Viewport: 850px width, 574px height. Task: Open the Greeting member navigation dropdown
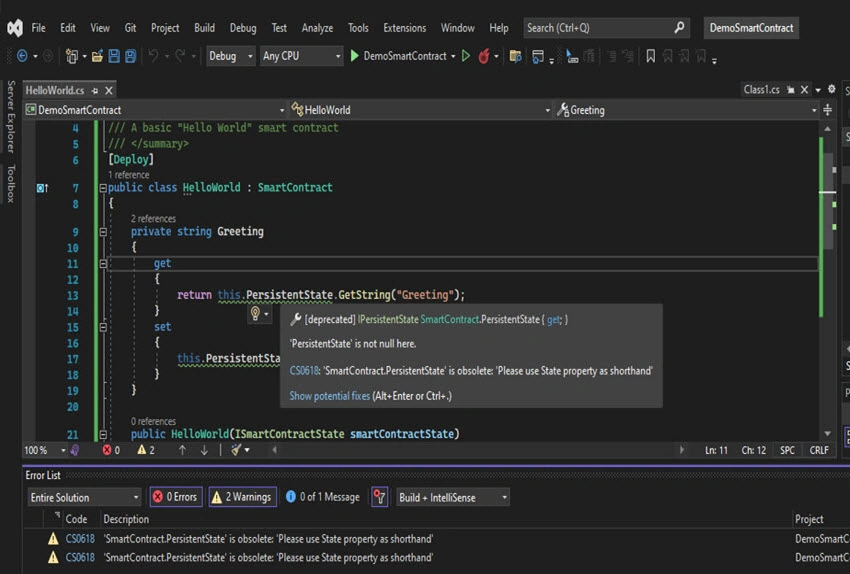[x=686, y=110]
